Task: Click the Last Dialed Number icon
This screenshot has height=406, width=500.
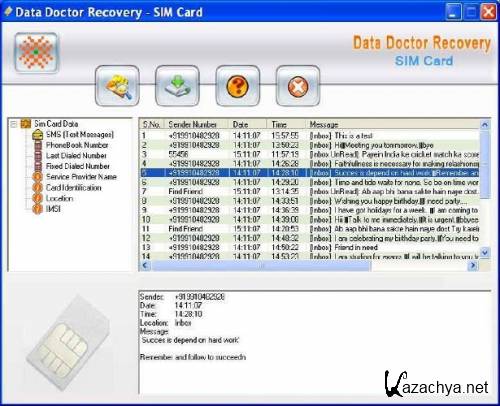Action: (38, 156)
